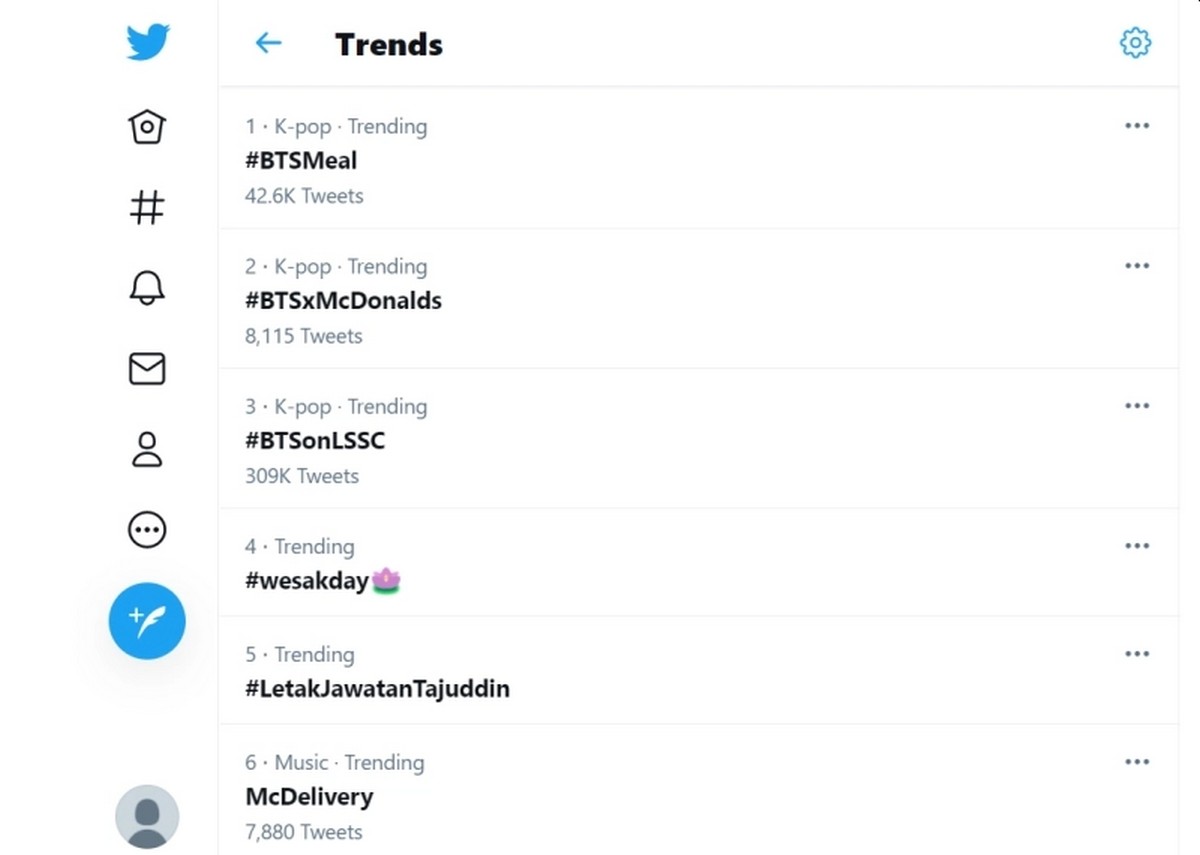Open Messages envelope icon

coord(147,369)
